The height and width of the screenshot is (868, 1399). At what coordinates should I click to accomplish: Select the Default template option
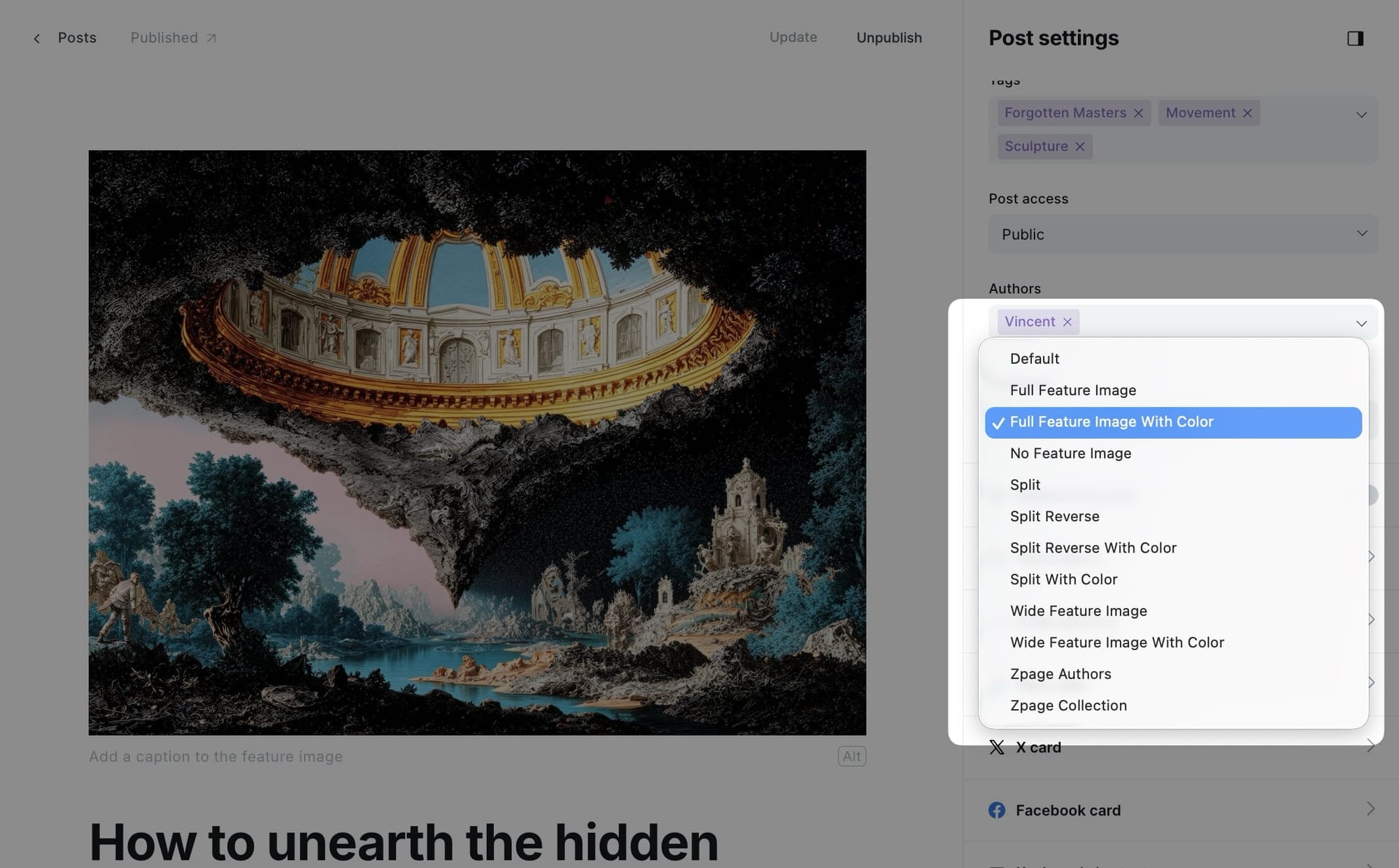(x=1034, y=359)
